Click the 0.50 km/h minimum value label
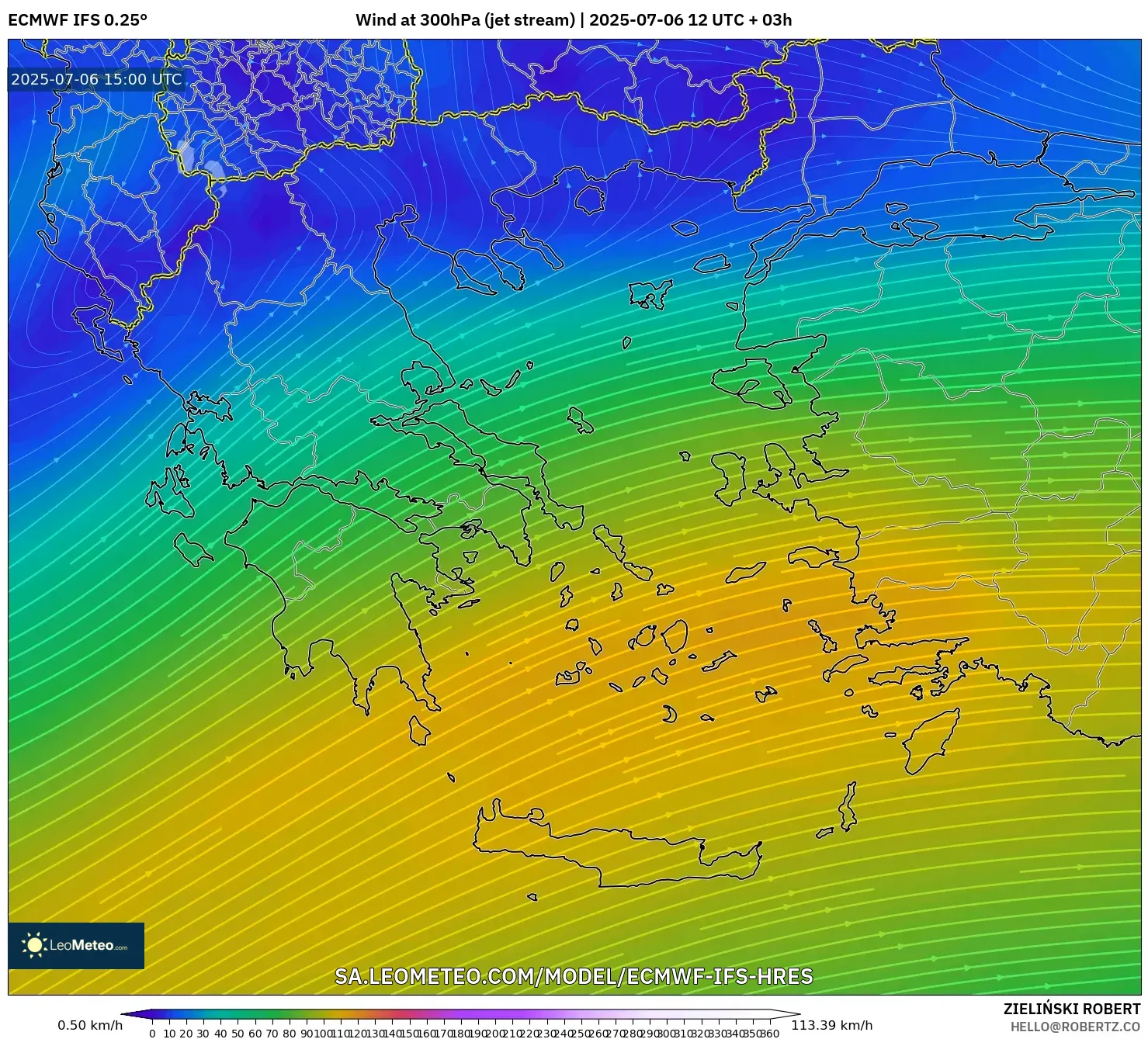This screenshot has width=1148, height=1039. 90,1025
